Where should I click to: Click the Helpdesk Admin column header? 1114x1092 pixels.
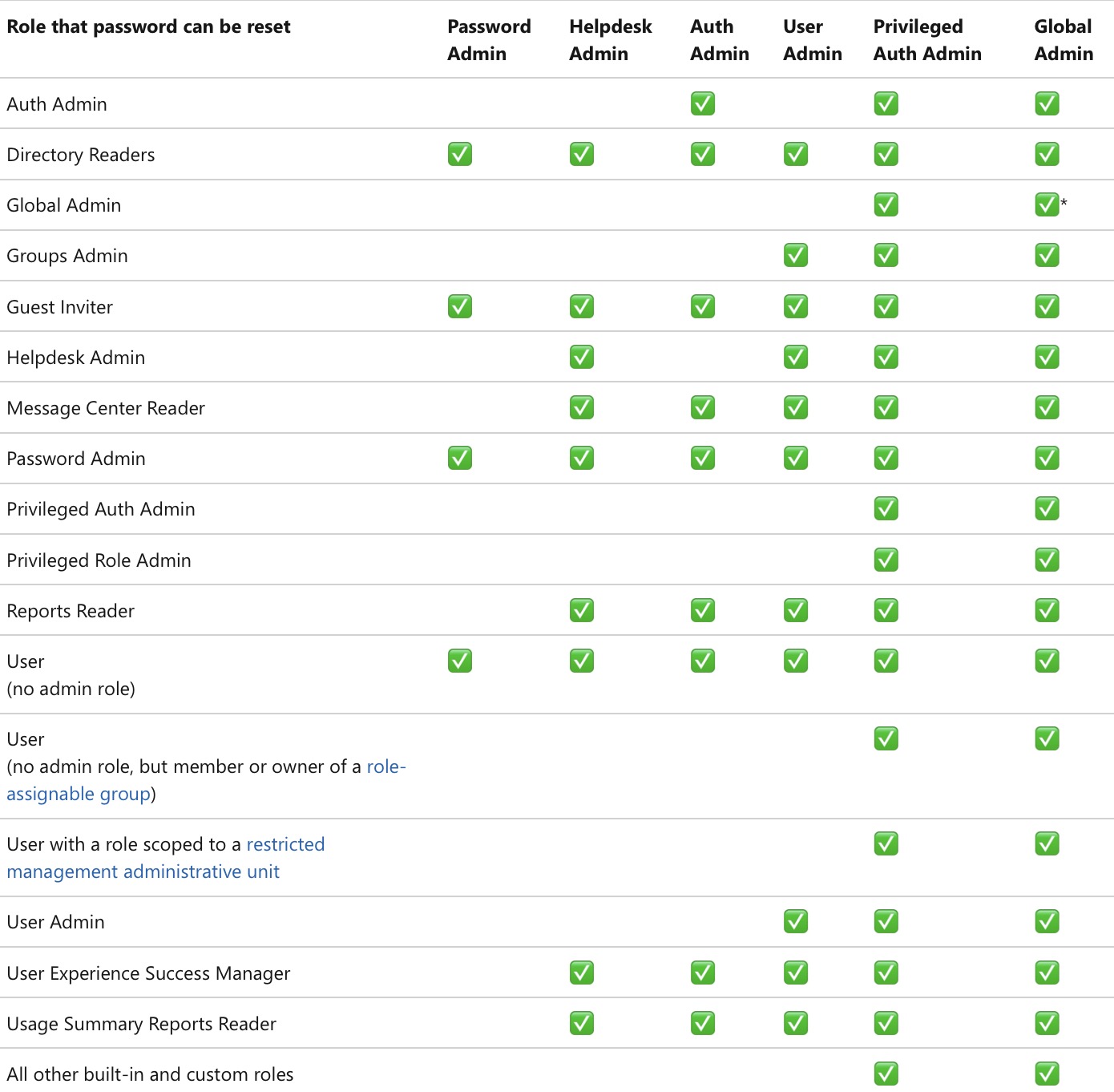pyautogui.click(x=611, y=40)
